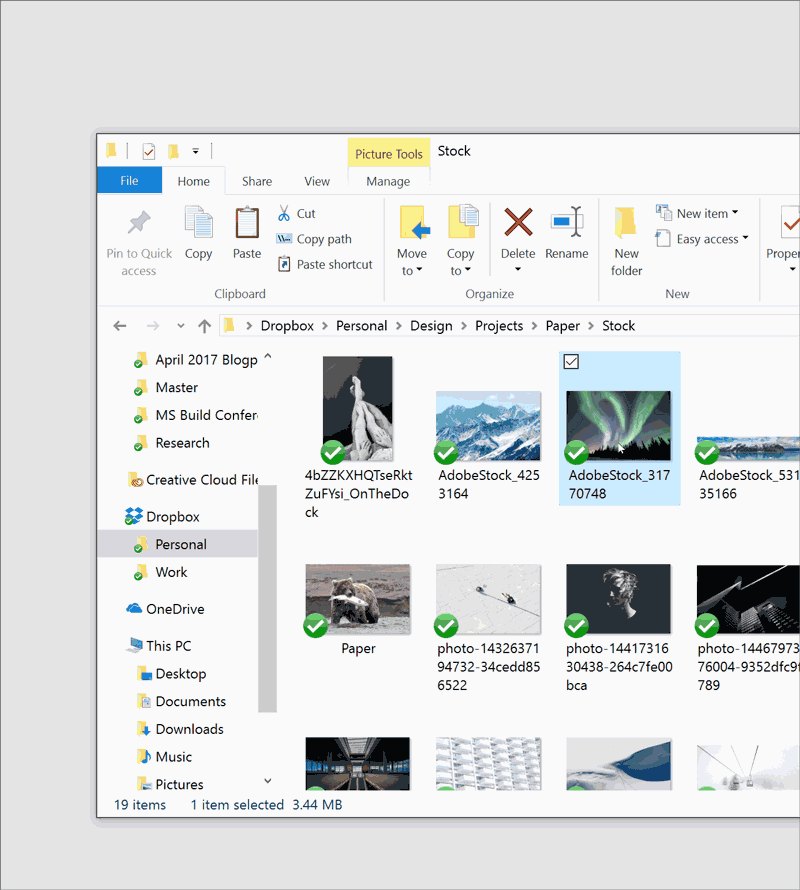This screenshot has width=800, height=890.
Task: Open Customize Quick Access Toolbar dropdown
Action: click(195, 151)
